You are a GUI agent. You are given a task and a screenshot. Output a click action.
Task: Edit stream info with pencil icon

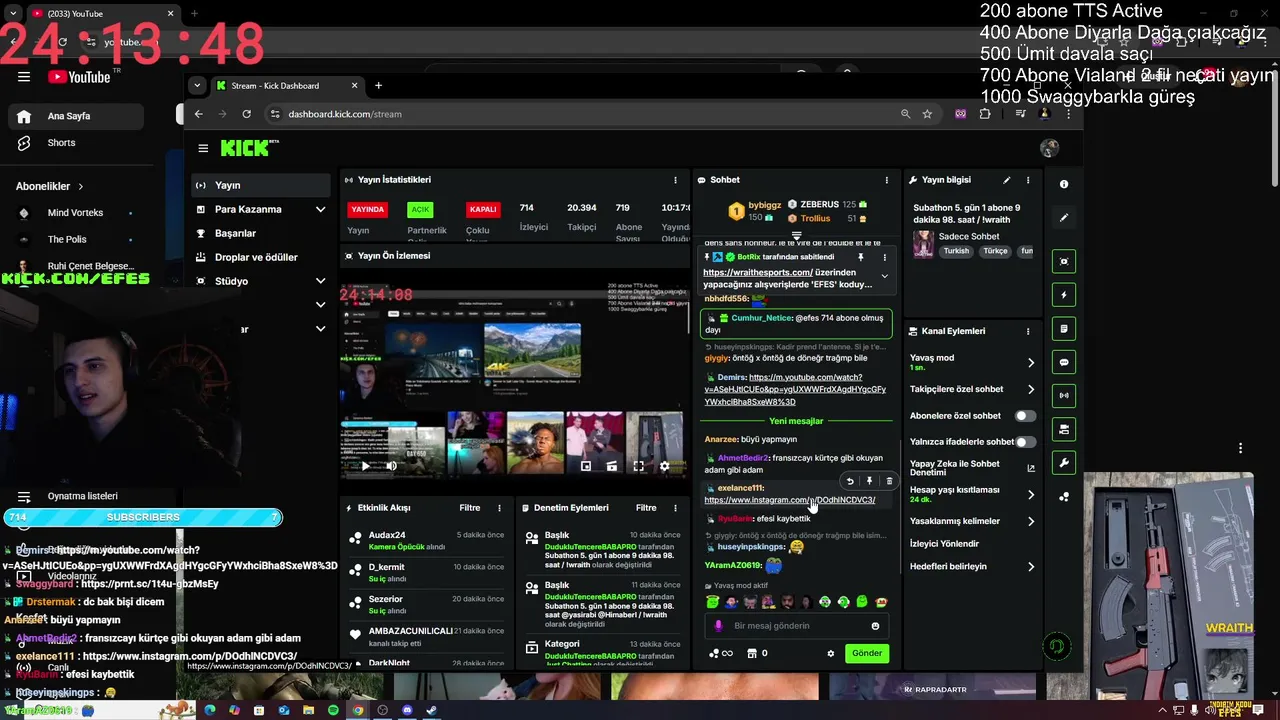pos(1006,180)
